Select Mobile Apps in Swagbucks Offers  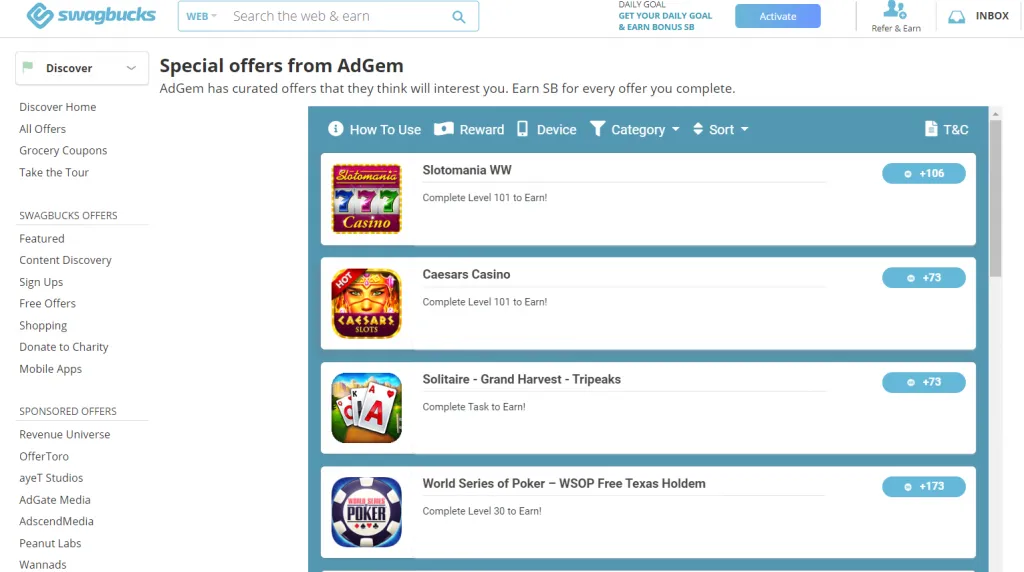click(50, 369)
